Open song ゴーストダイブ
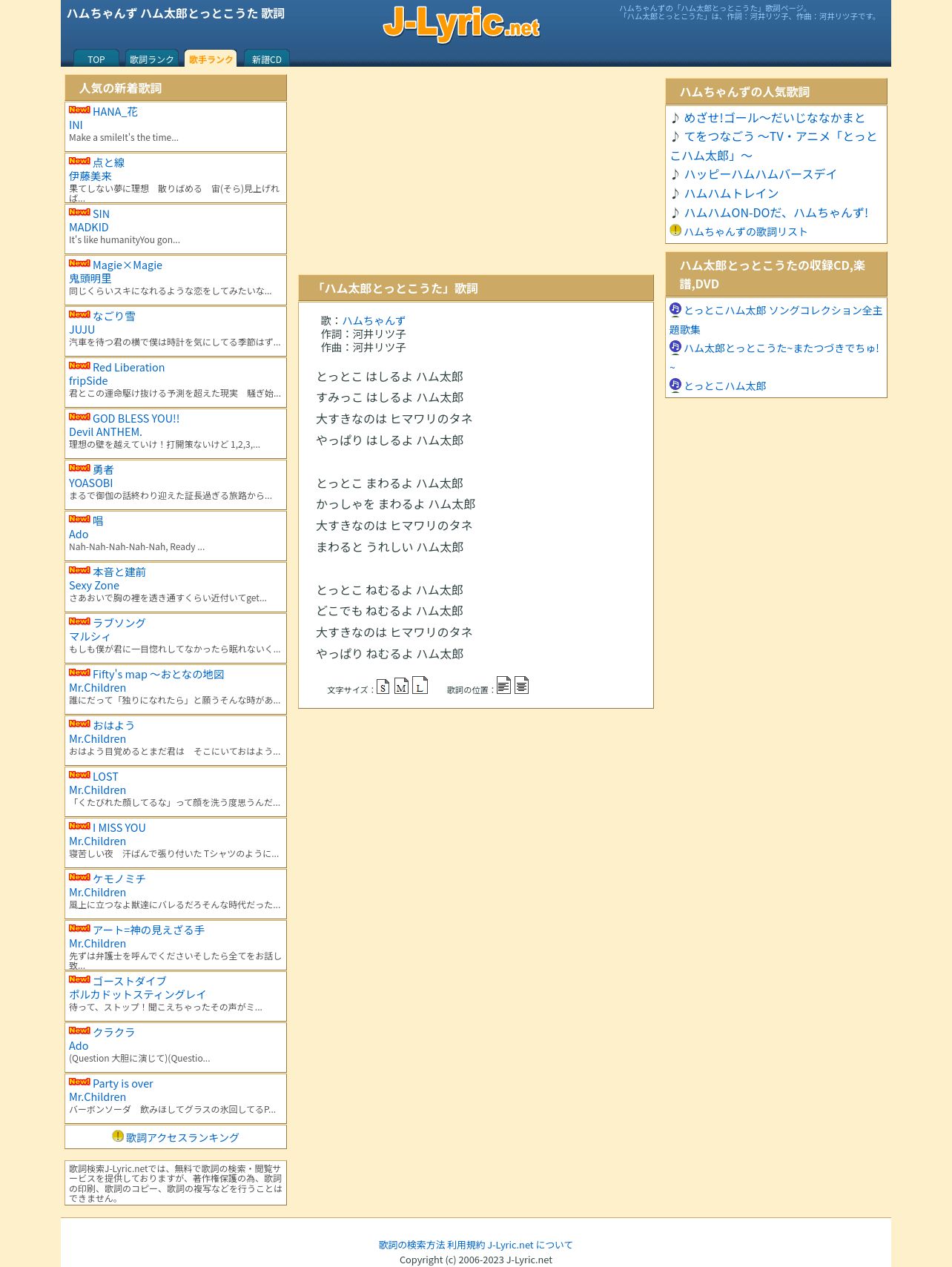Viewport: 952px width, 1267px height. pyautogui.click(x=130, y=982)
